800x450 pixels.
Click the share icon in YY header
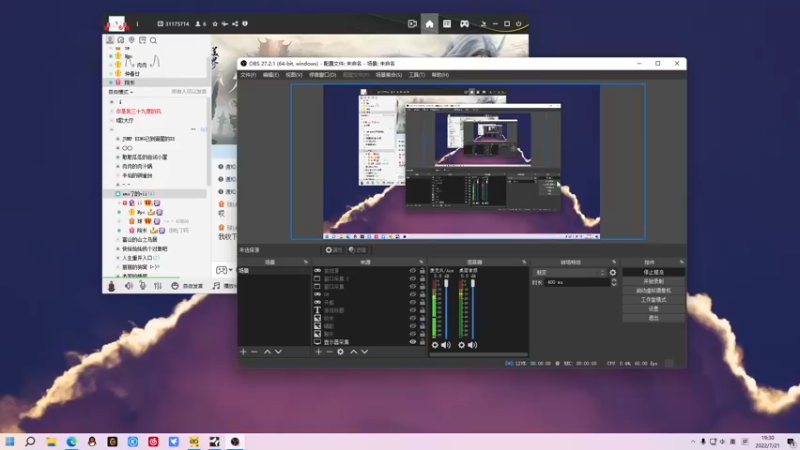pos(235,23)
